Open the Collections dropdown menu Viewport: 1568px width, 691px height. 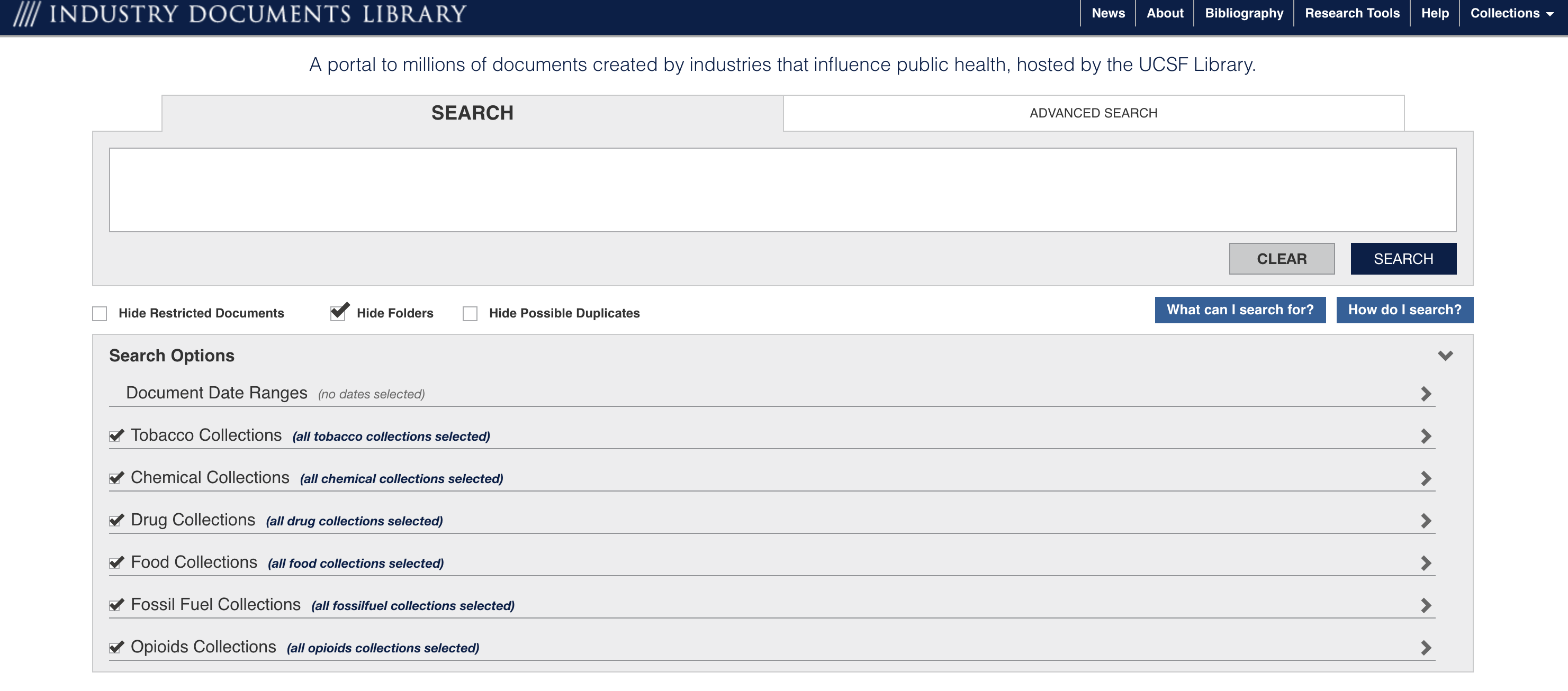pyautogui.click(x=1511, y=13)
